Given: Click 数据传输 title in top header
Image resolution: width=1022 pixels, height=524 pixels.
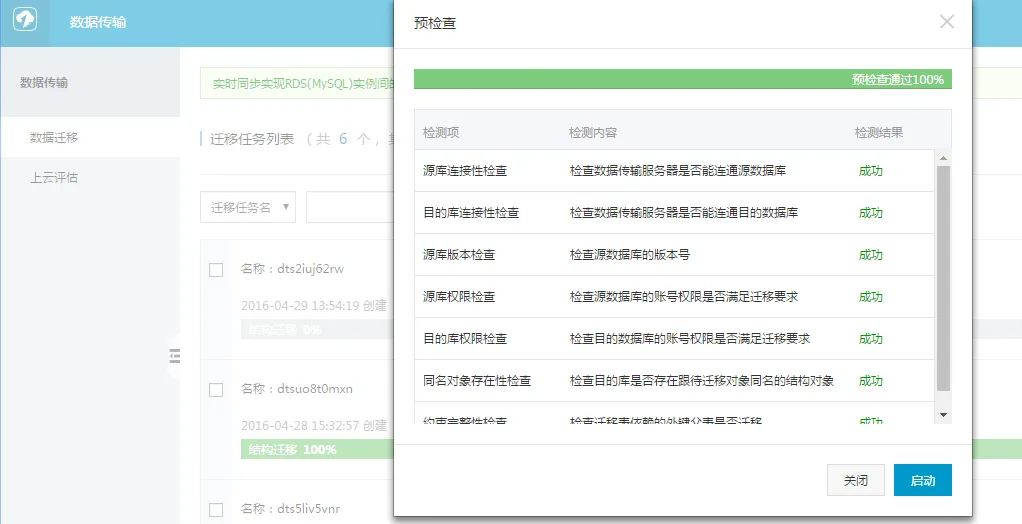Looking at the screenshot, I should click(98, 22).
